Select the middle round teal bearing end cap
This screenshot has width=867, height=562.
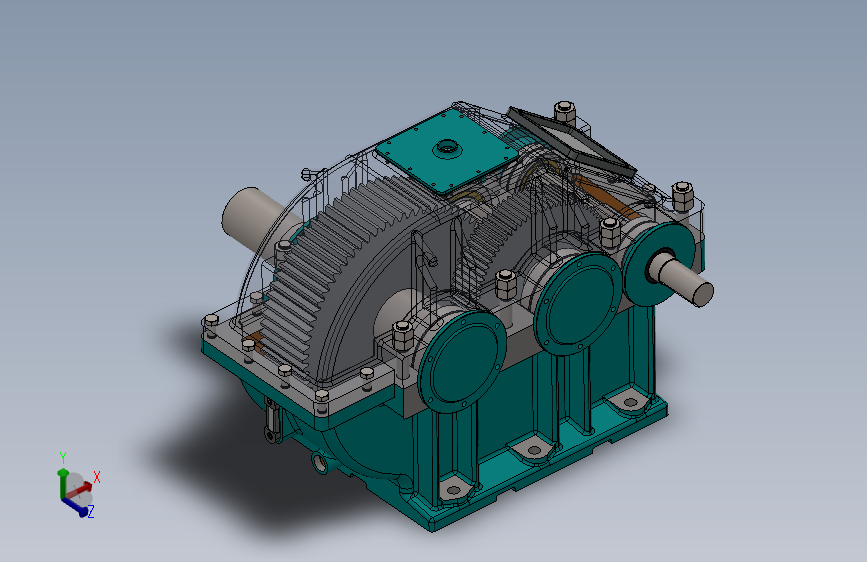click(x=578, y=303)
